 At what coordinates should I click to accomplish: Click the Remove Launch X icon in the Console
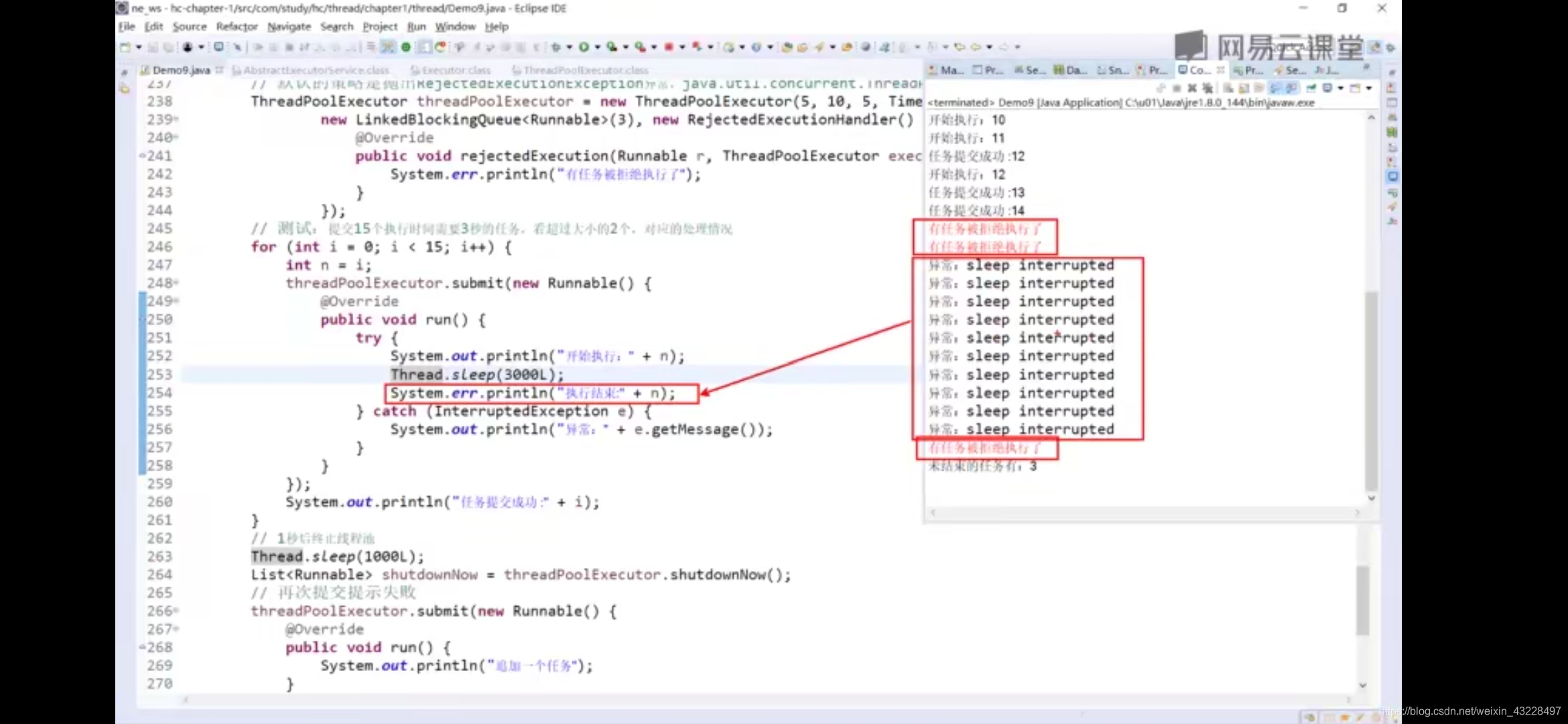click(x=1192, y=88)
